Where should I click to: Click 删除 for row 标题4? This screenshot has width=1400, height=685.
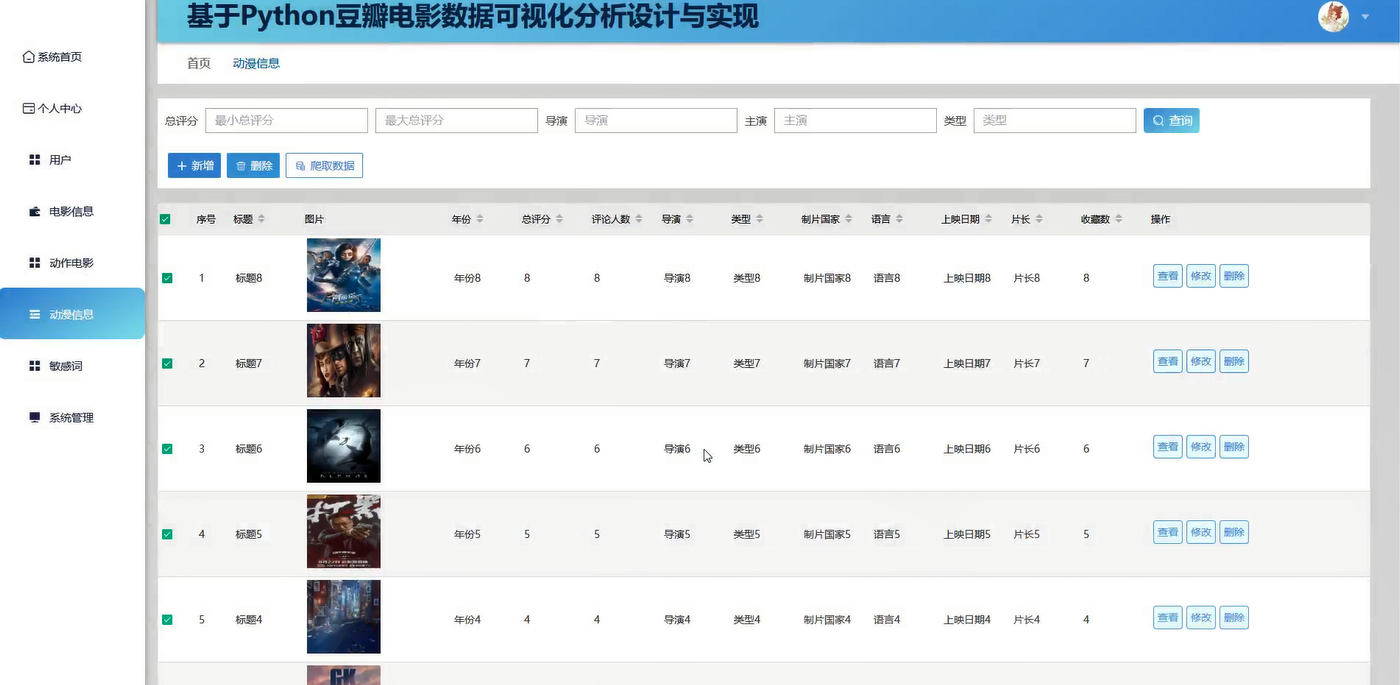[1234, 618]
